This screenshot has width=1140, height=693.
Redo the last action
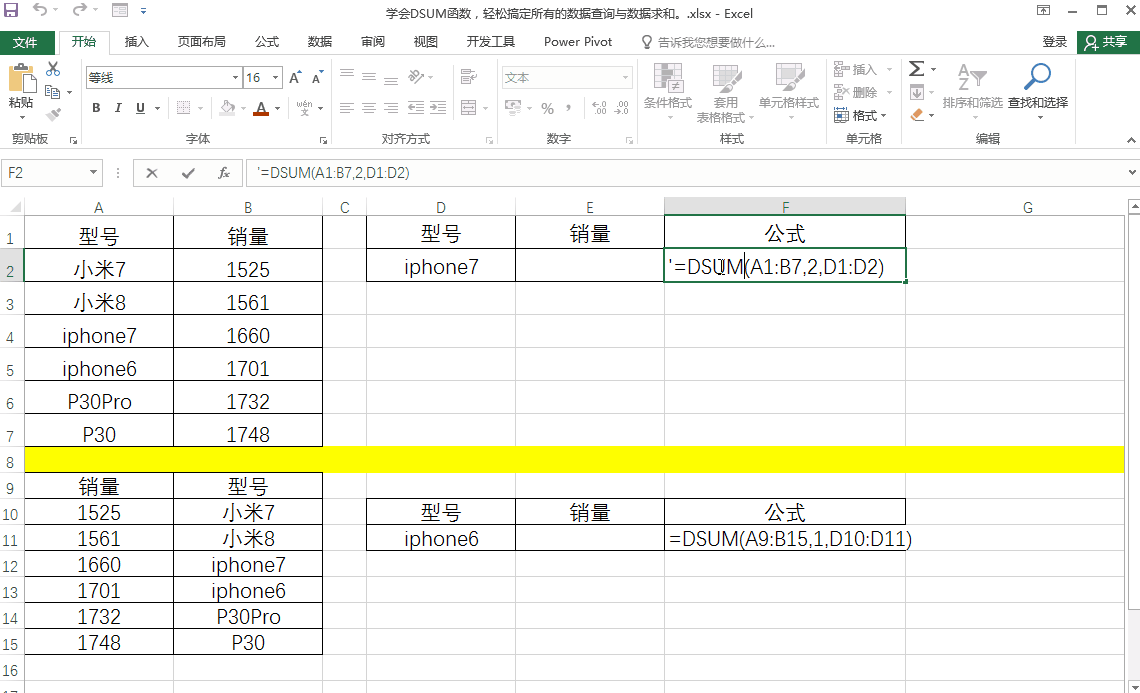click(x=80, y=10)
